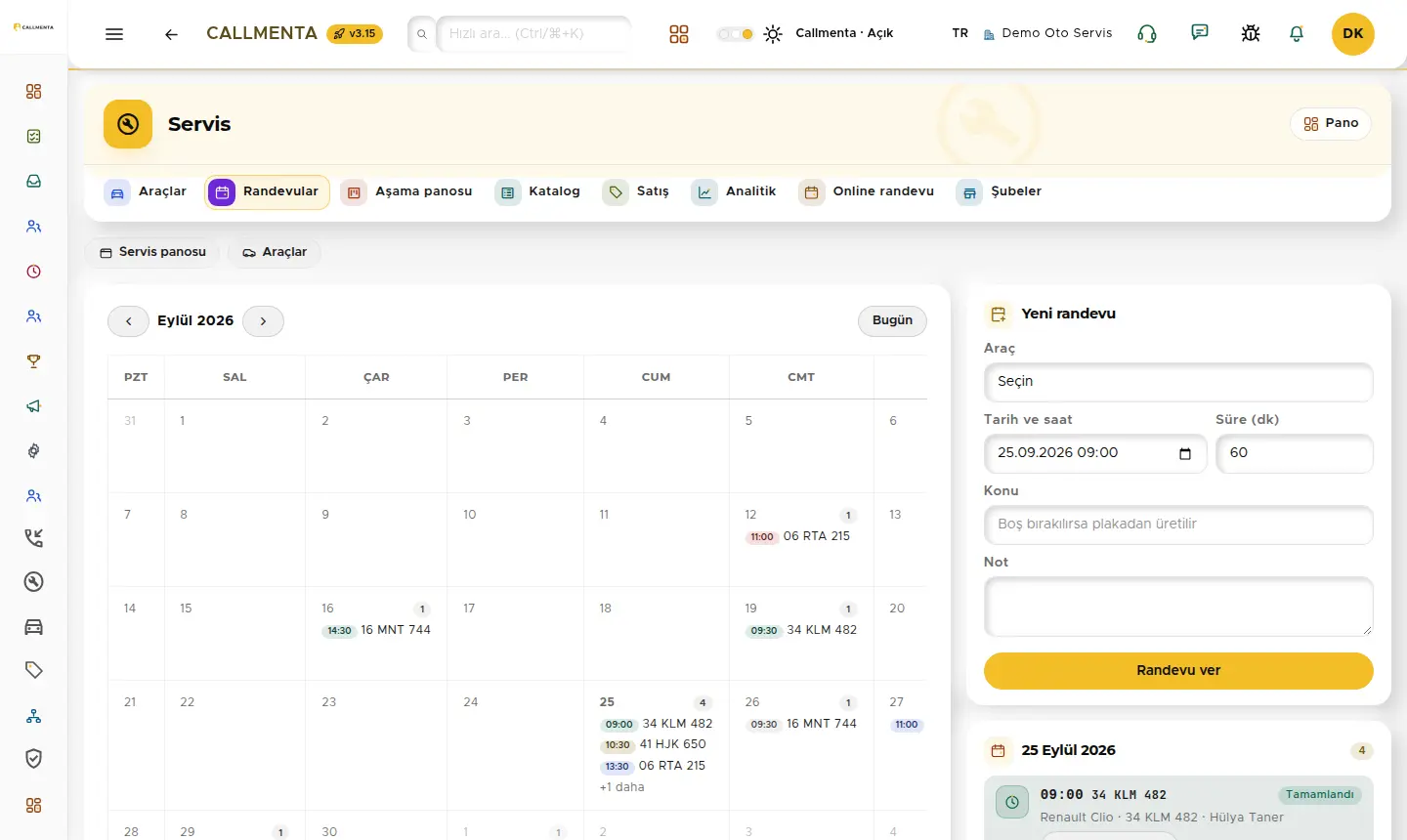The width and height of the screenshot is (1407, 840).
Task: Open the 14:30 16 MNT 744 appointment
Action: (376, 631)
